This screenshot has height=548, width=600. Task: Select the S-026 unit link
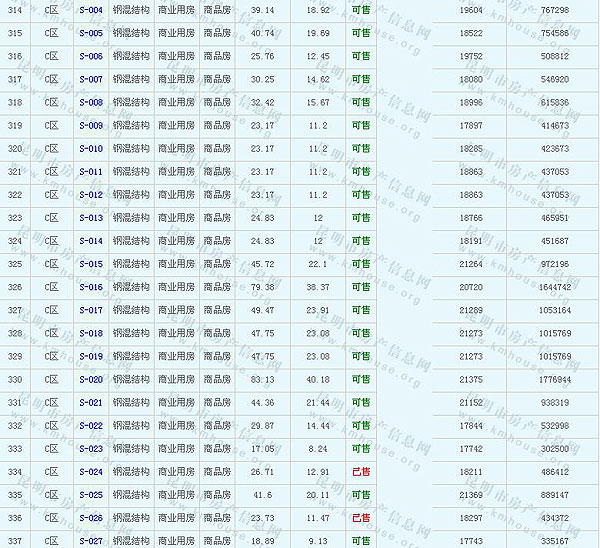(x=90, y=518)
